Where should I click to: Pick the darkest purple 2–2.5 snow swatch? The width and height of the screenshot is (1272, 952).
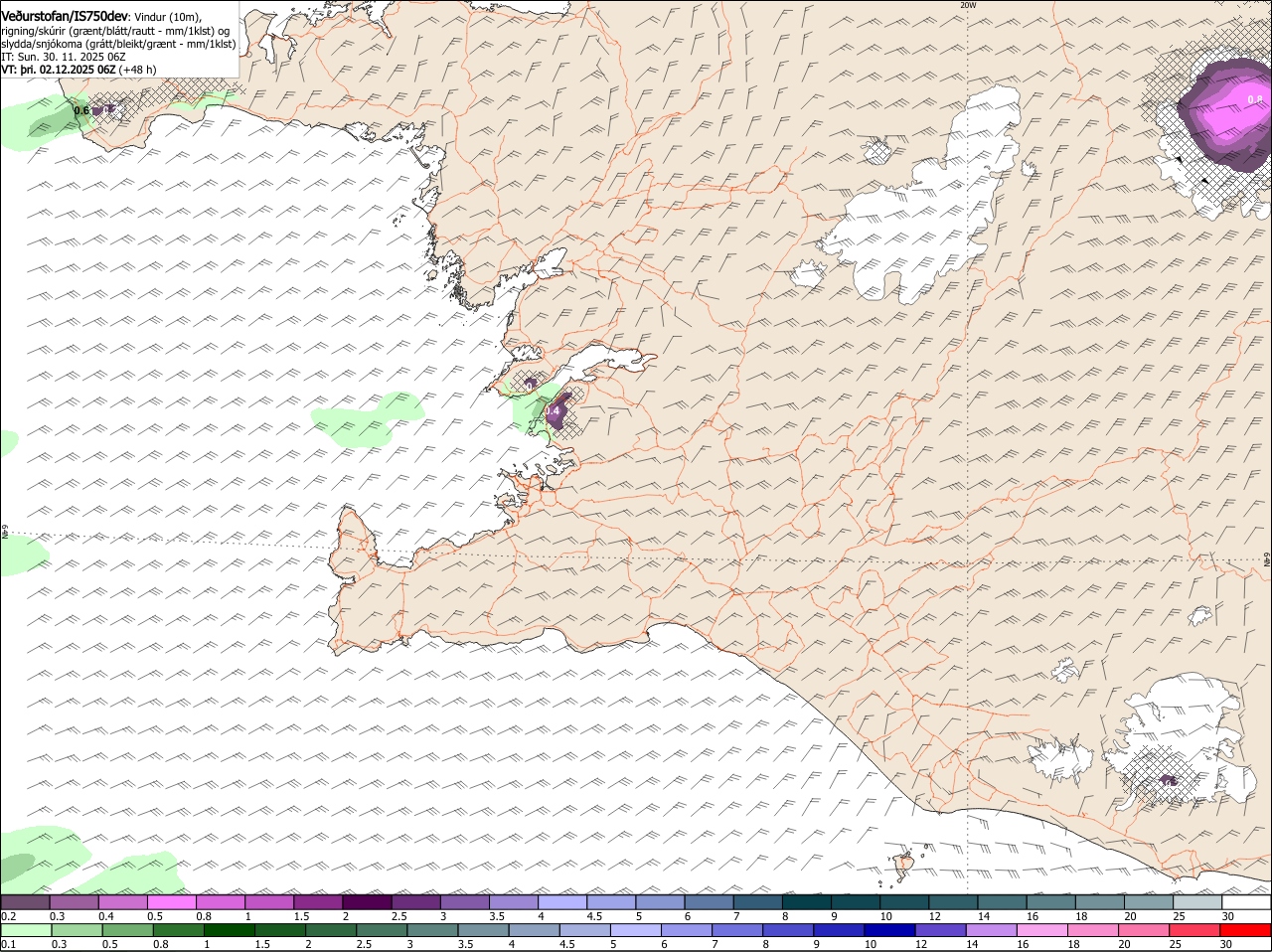point(367,901)
